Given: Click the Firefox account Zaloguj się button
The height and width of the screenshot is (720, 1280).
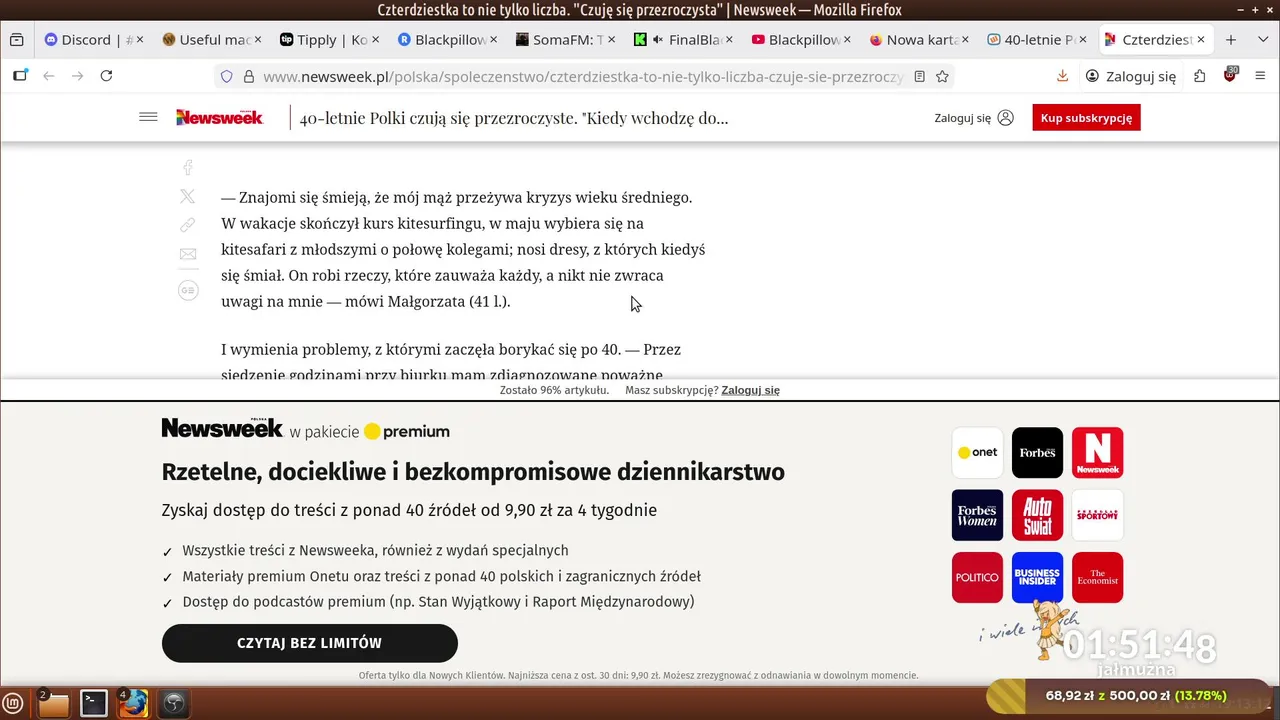Looking at the screenshot, I should [x=1131, y=76].
